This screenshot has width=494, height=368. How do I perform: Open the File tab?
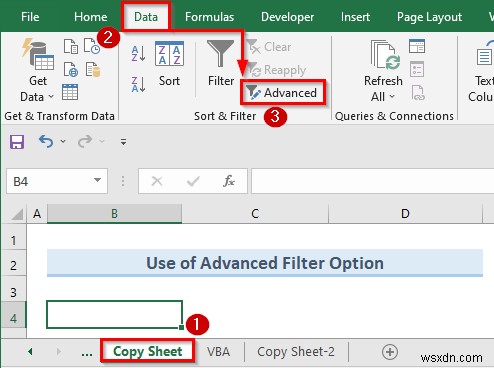click(30, 17)
